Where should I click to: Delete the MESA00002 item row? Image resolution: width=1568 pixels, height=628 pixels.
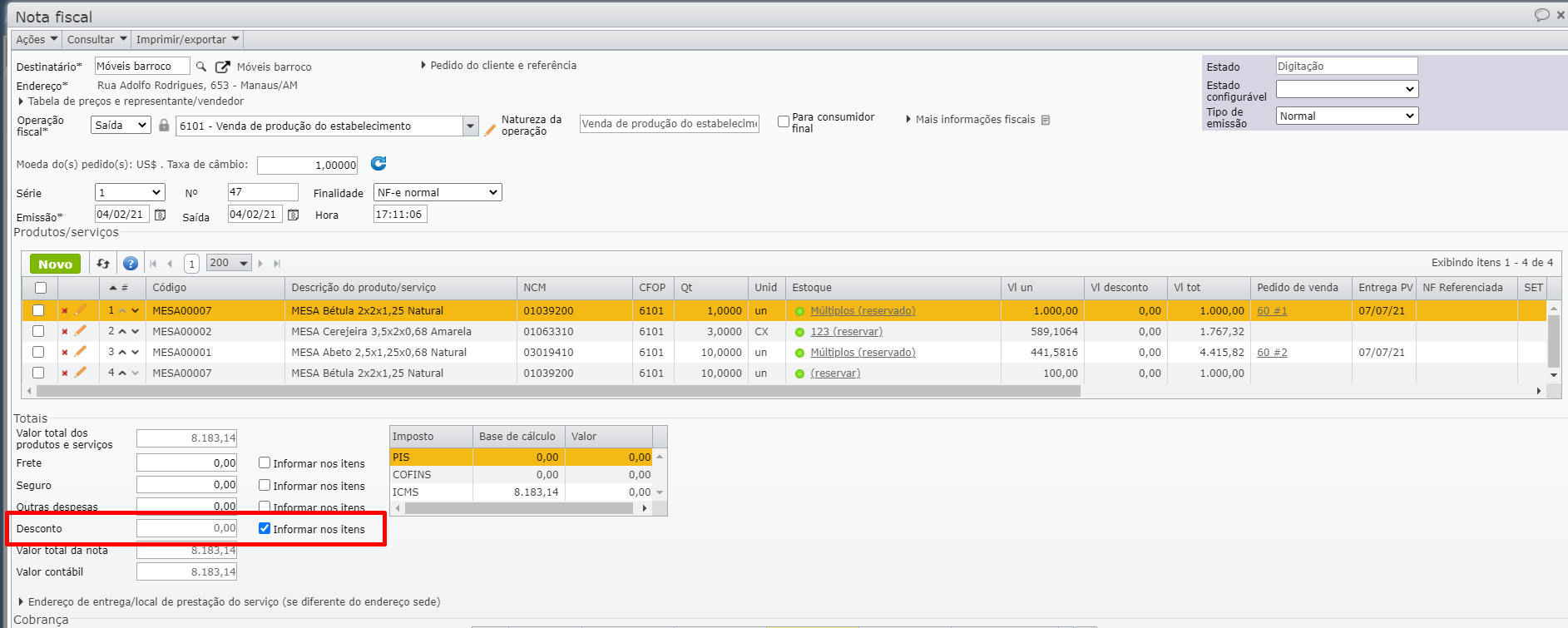pyautogui.click(x=65, y=332)
